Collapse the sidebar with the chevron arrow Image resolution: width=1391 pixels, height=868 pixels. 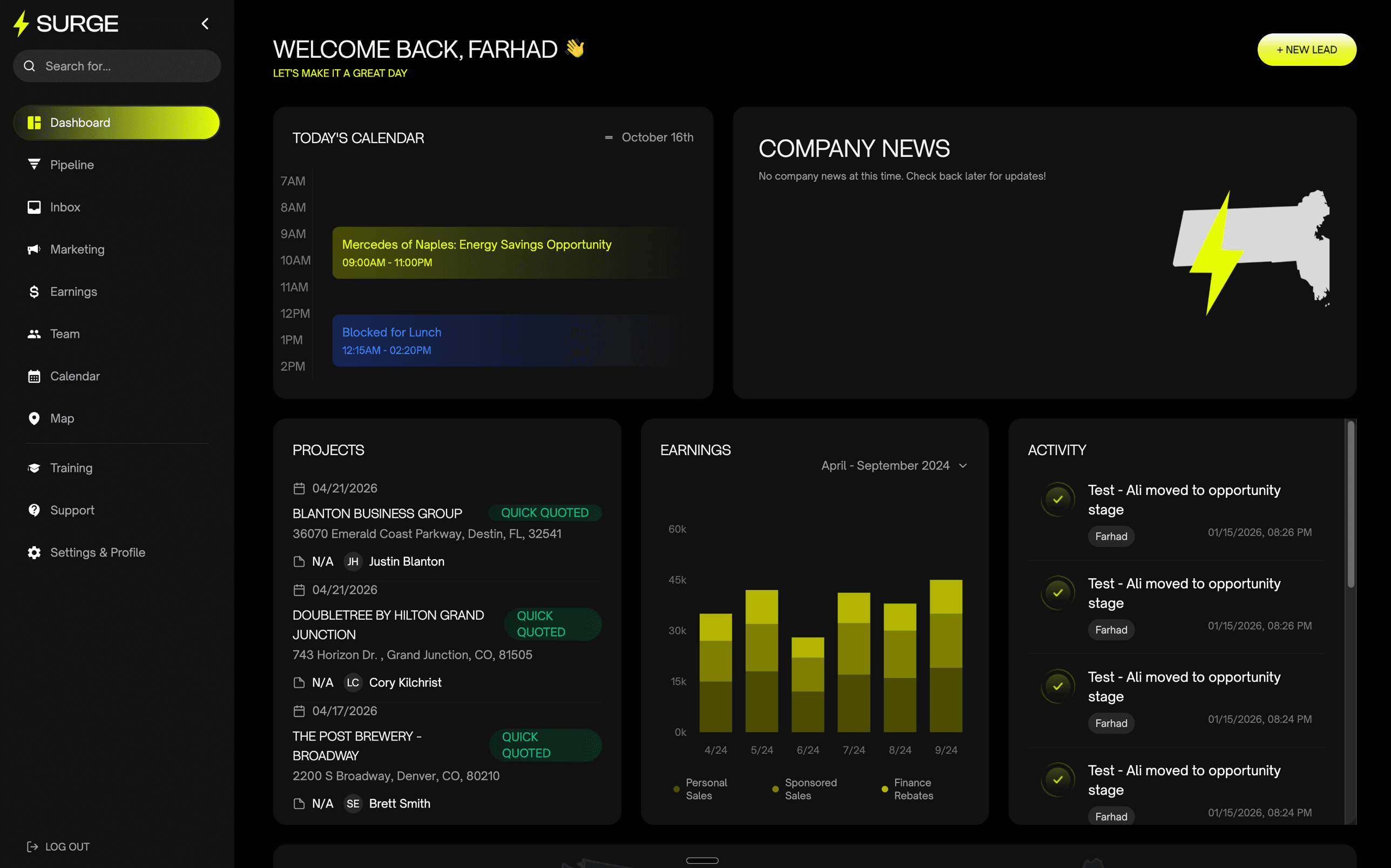205,24
